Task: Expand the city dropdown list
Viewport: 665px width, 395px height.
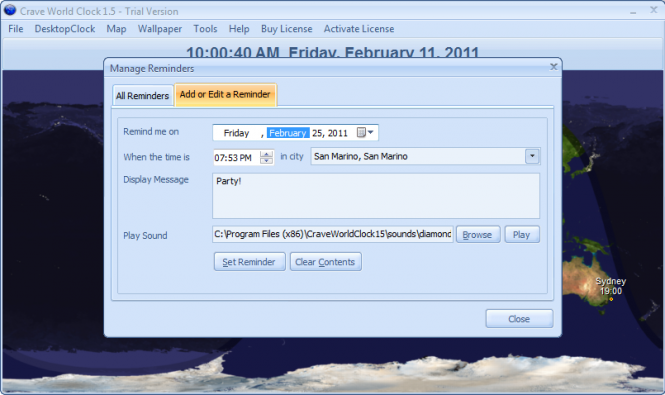Action: [532, 156]
